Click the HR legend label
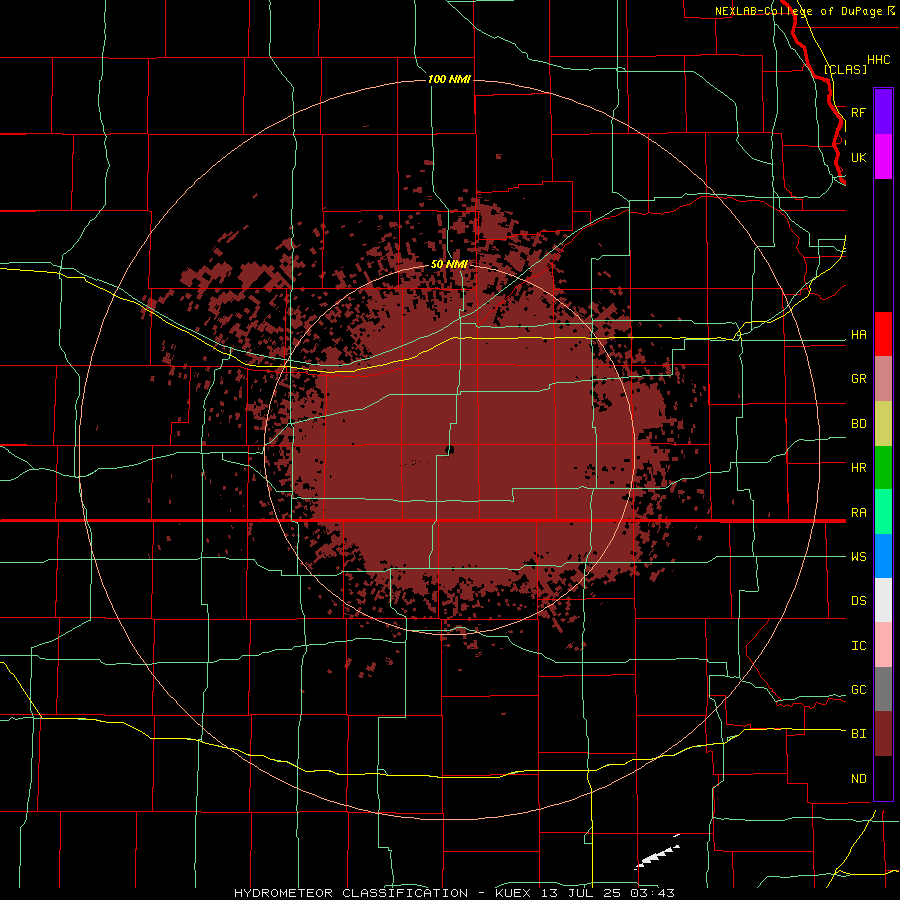This screenshot has height=900, width=900. coord(859,468)
